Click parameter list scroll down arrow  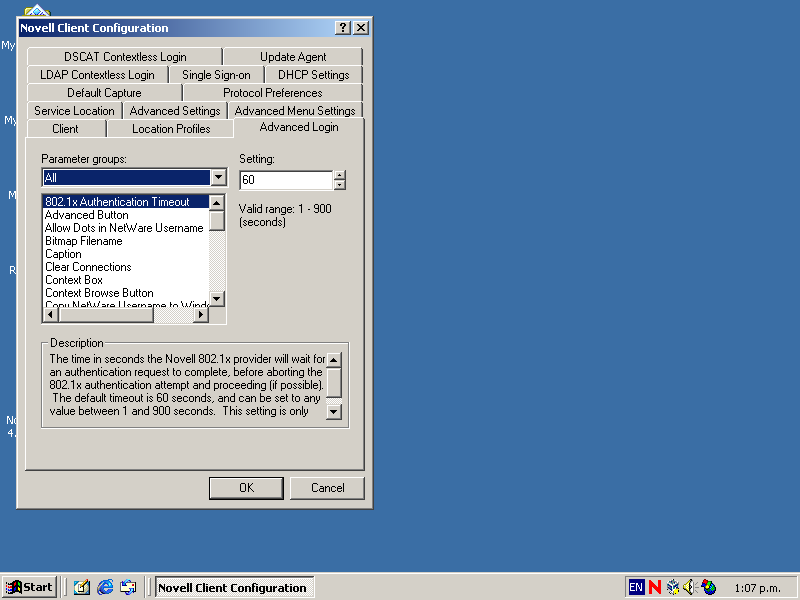tap(217, 299)
